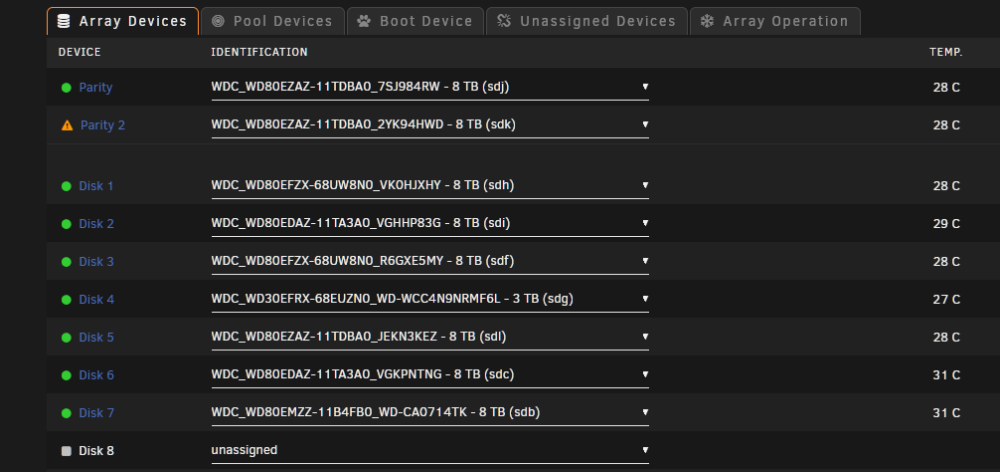Open the Disk 1 device dropdown
This screenshot has width=1000, height=472.
coord(430,186)
